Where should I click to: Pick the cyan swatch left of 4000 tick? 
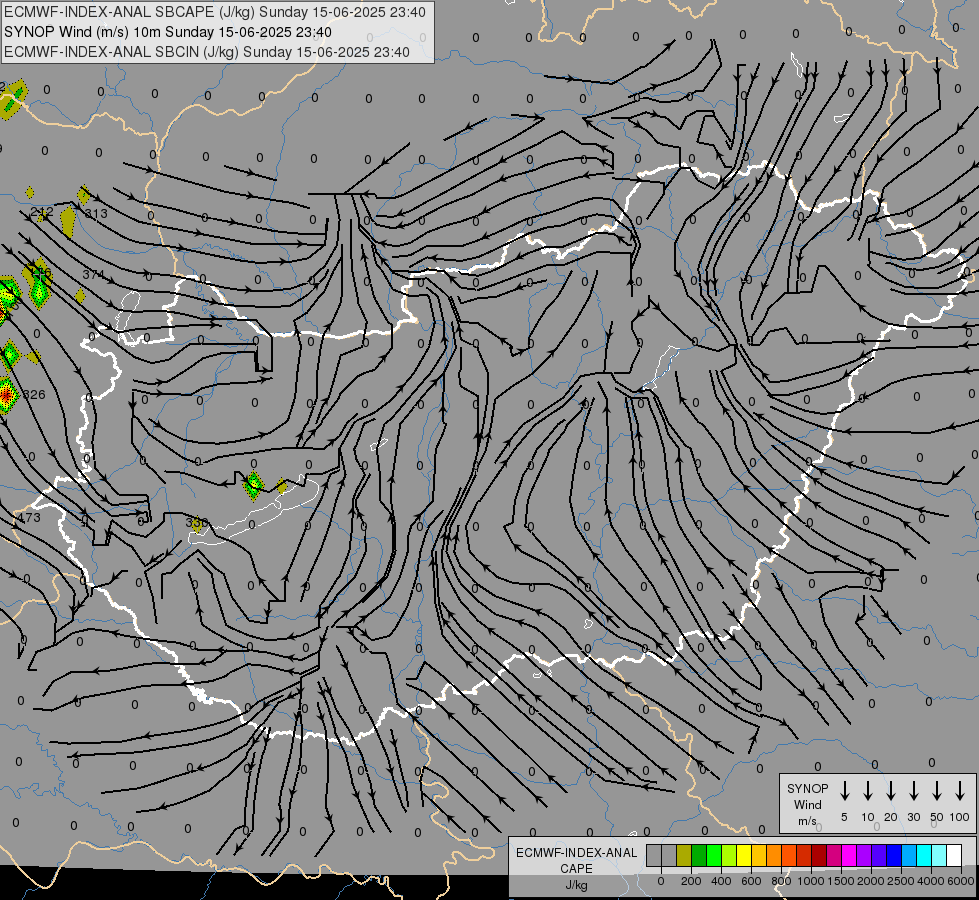[924, 855]
